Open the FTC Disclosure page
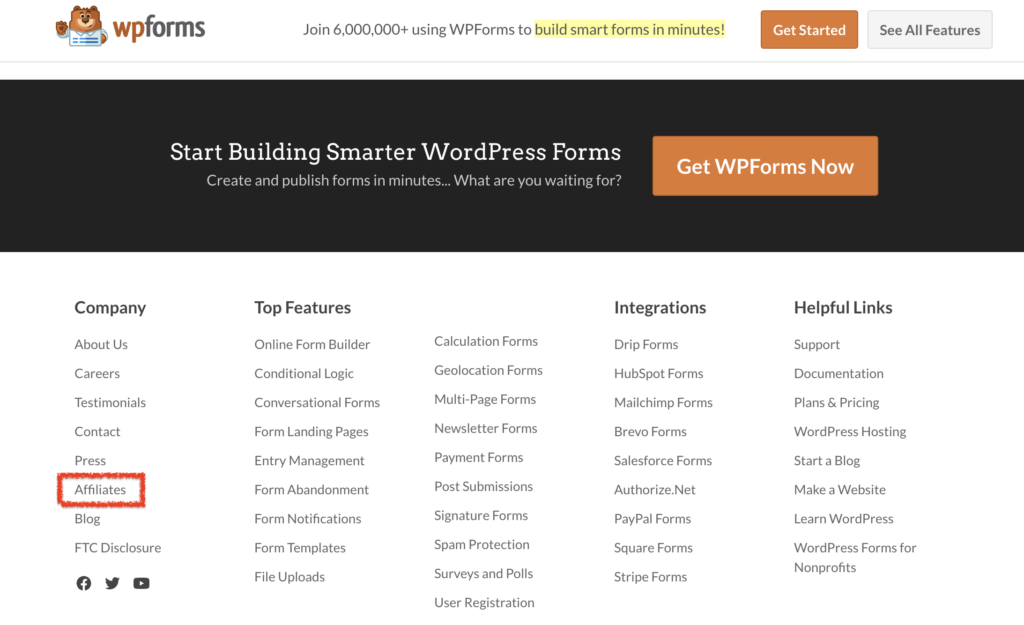 [x=117, y=547]
